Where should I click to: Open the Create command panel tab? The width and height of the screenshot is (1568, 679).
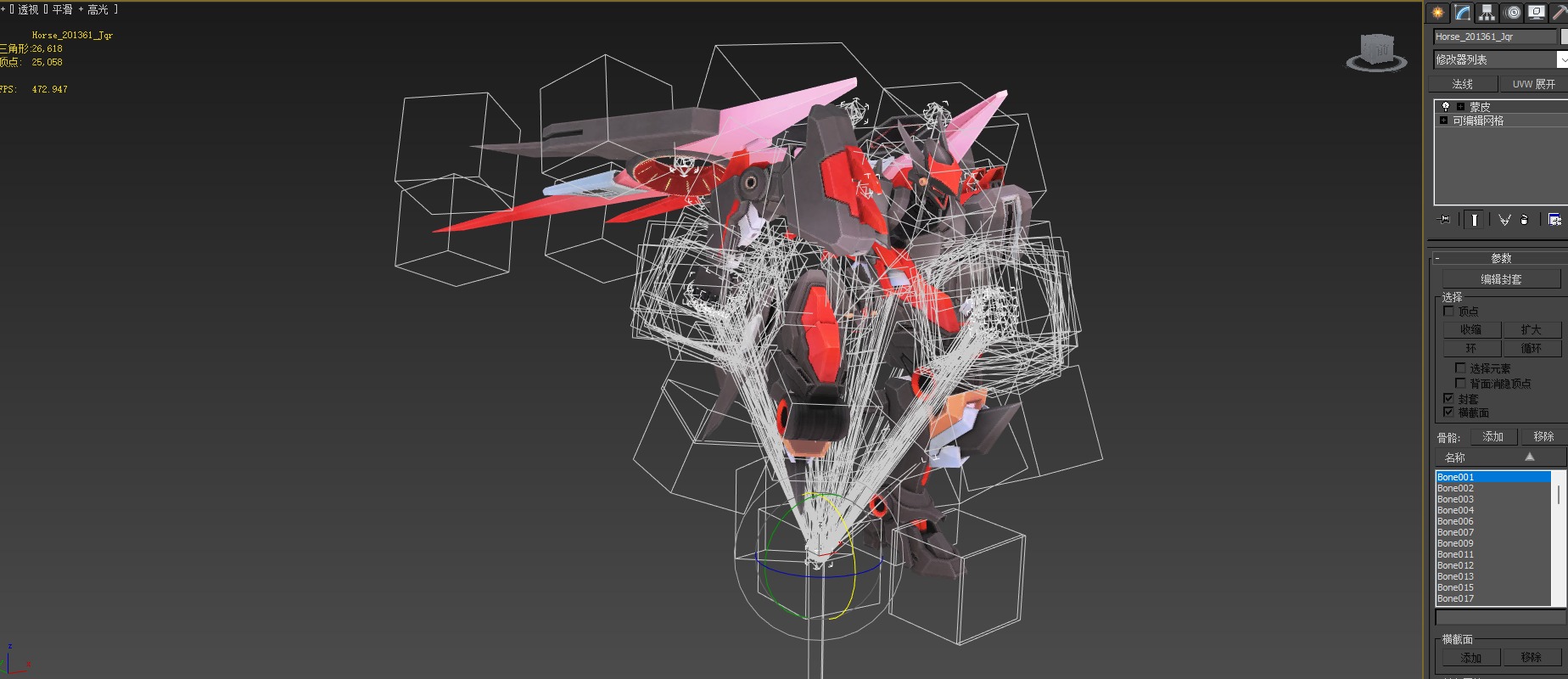1437,13
